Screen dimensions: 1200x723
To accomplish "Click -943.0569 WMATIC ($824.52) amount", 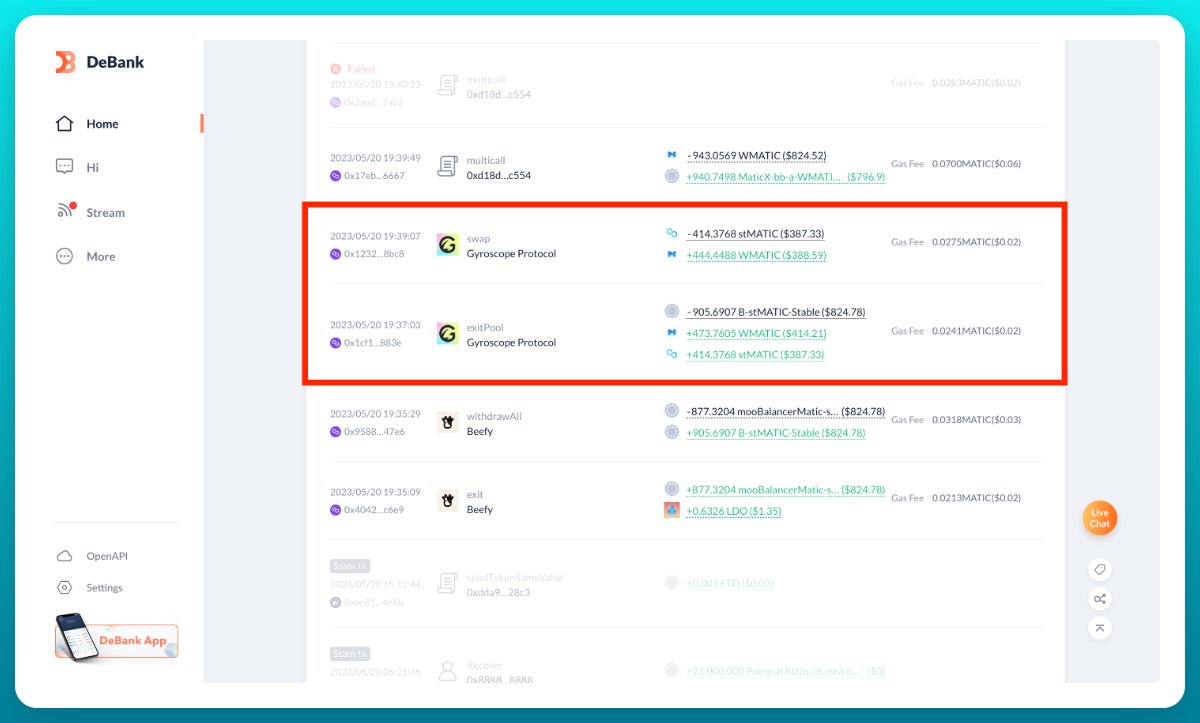I will click(x=756, y=156).
